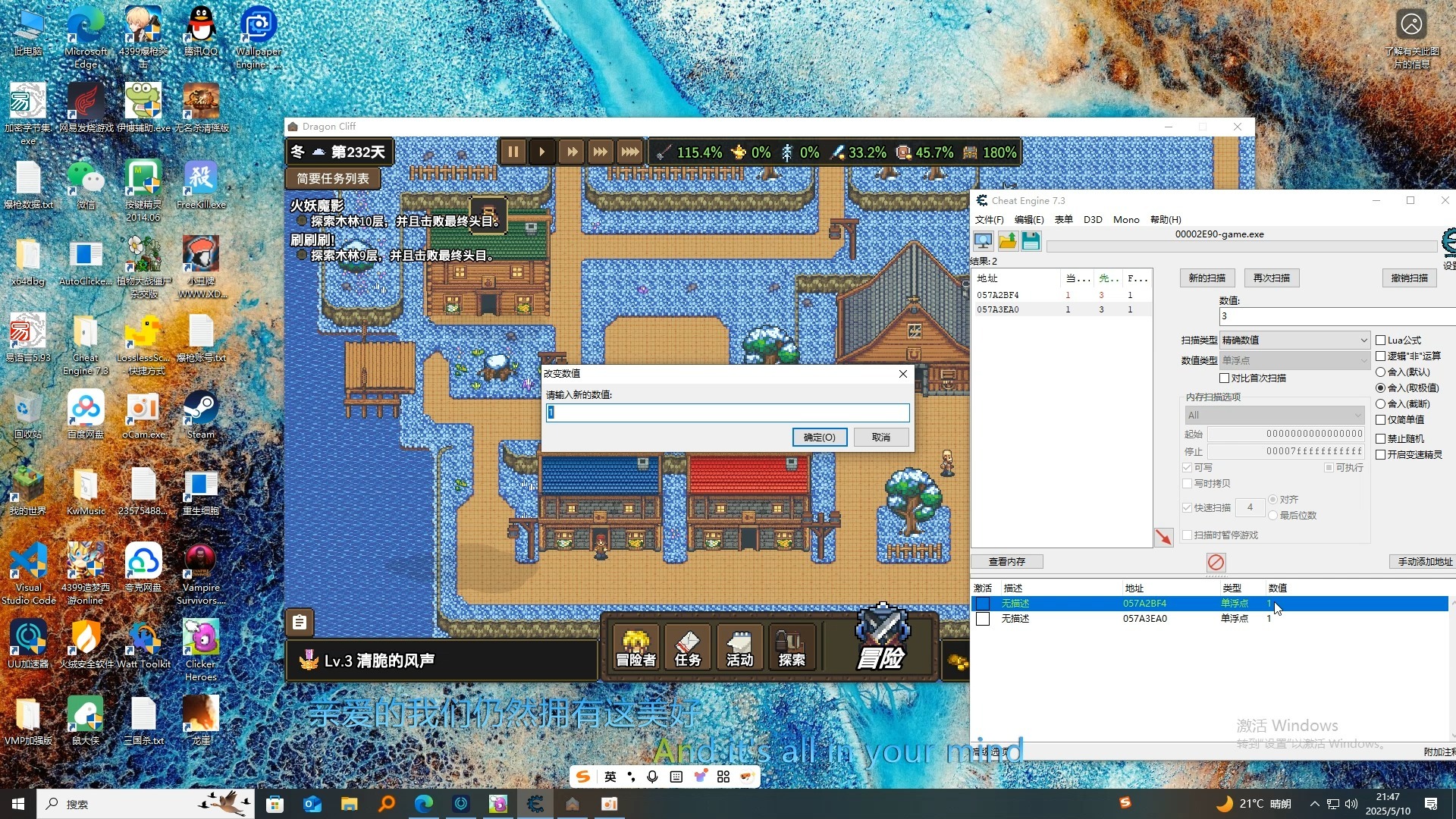The image size is (1456, 819).
Task: Click the fast-forward double arrow speed button
Action: (572, 152)
